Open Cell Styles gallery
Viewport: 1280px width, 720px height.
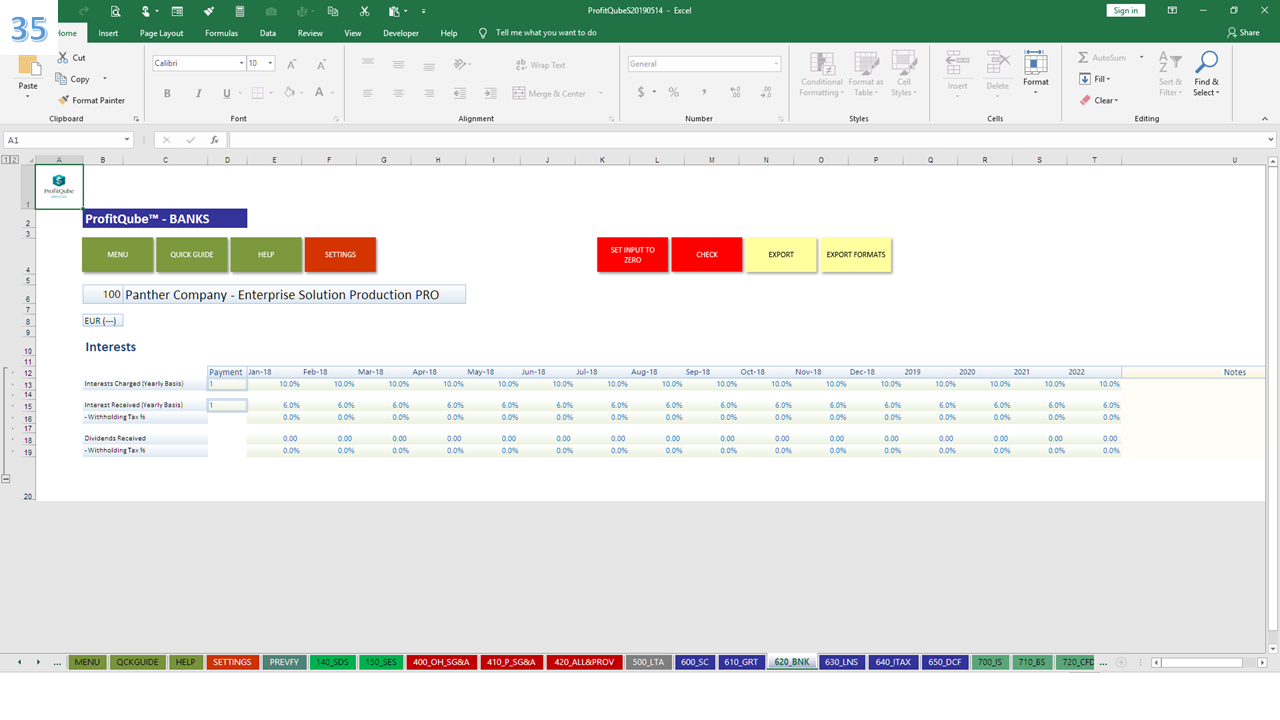coord(903,74)
